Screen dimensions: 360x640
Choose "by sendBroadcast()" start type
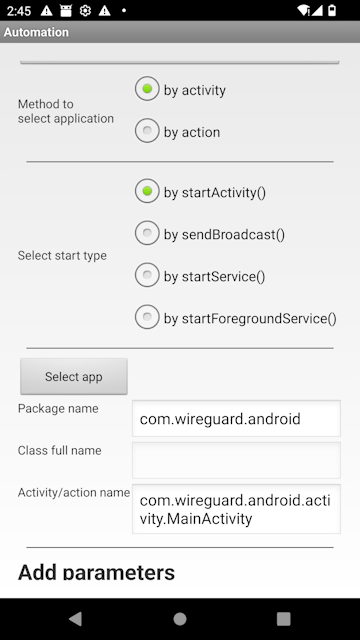tap(210, 234)
